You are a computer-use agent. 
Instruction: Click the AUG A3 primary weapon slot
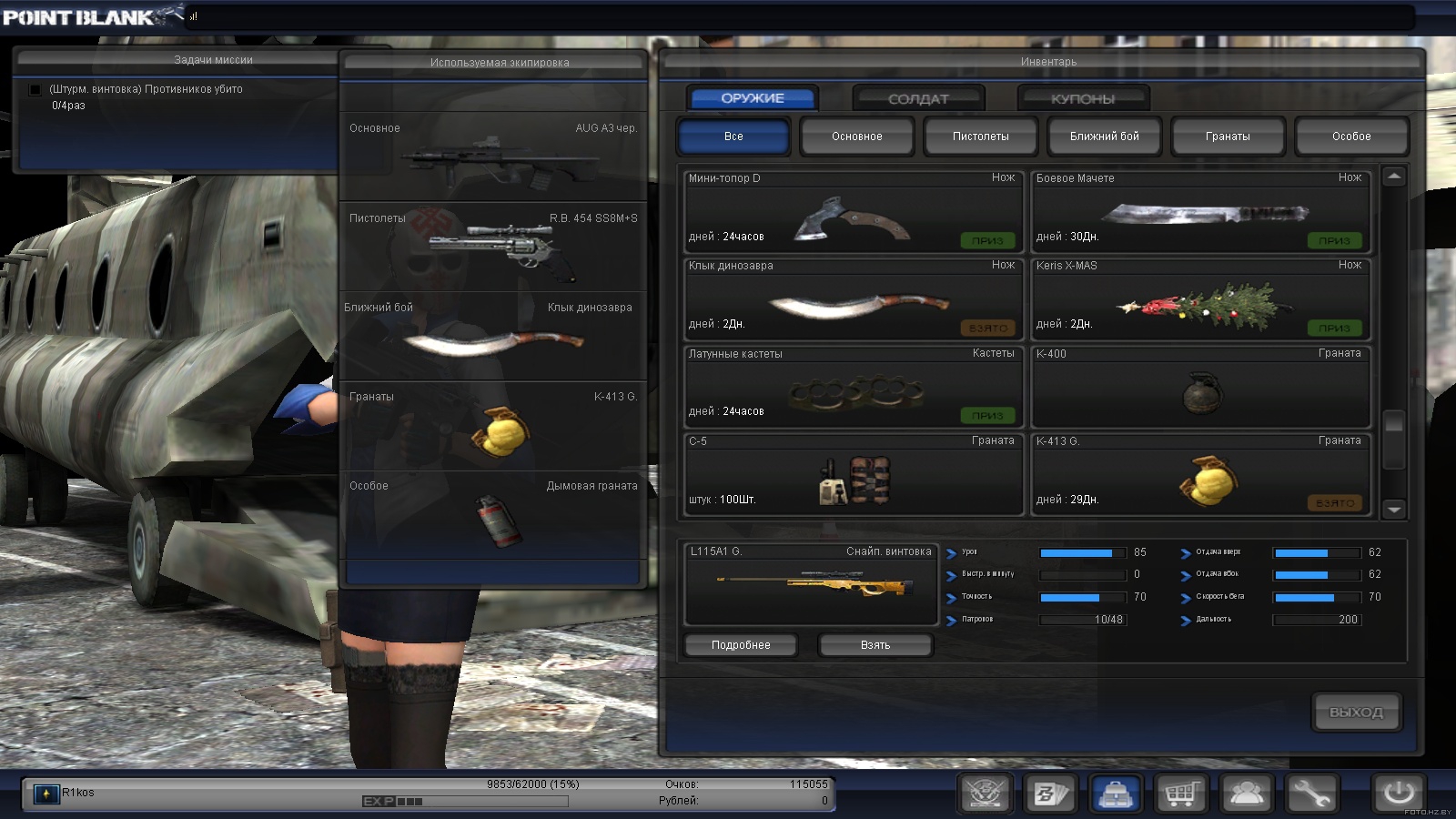pyautogui.click(x=492, y=156)
